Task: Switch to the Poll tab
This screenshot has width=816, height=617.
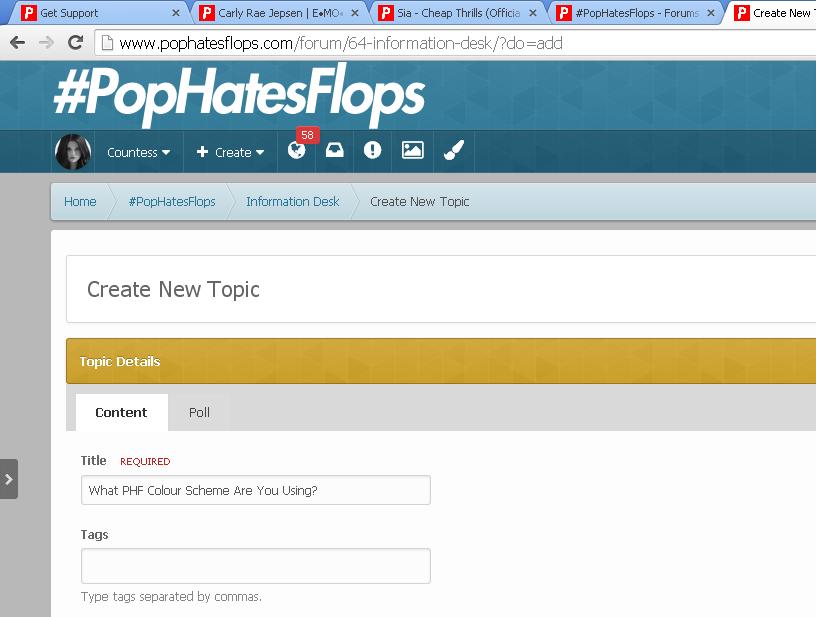Action: (199, 413)
